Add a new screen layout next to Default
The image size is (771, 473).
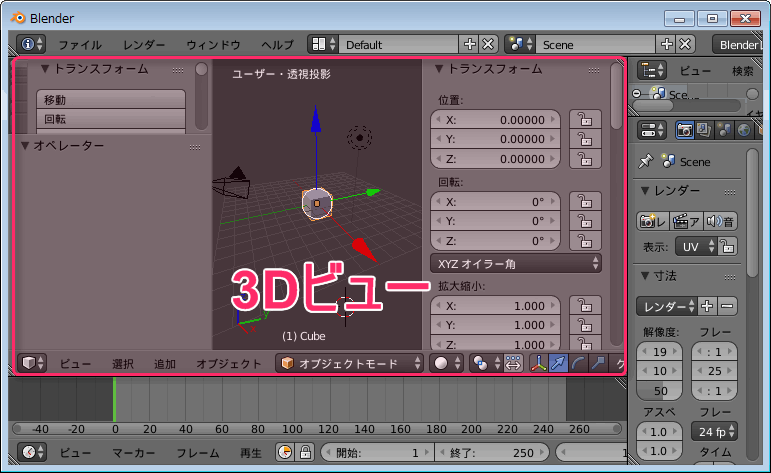(470, 44)
